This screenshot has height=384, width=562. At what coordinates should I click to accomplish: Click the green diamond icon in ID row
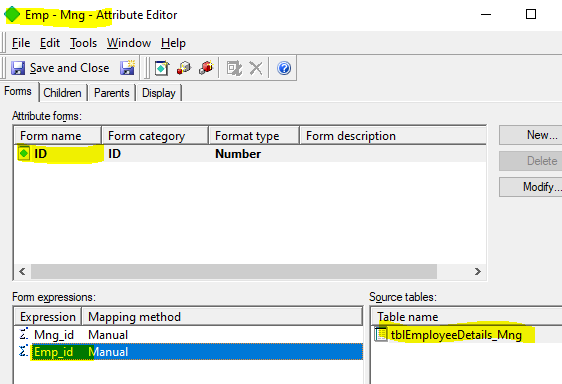tap(24, 153)
